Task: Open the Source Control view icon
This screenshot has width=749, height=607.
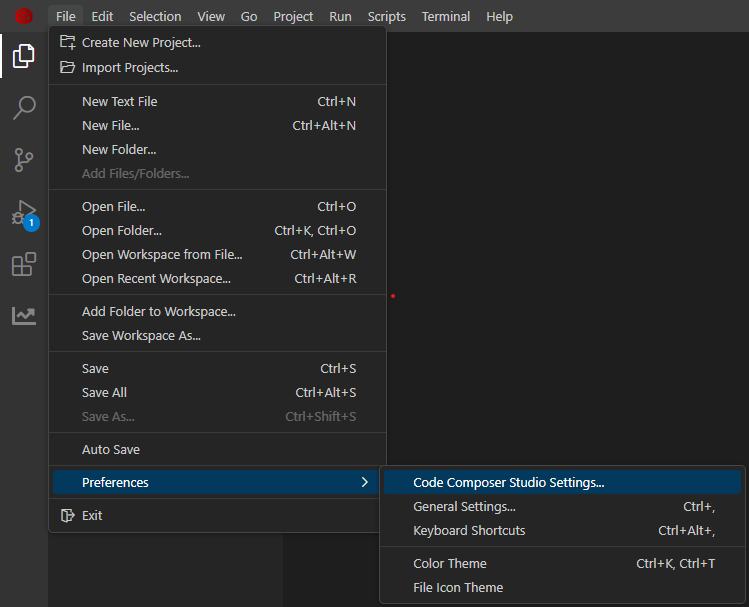Action: pyautogui.click(x=23, y=160)
